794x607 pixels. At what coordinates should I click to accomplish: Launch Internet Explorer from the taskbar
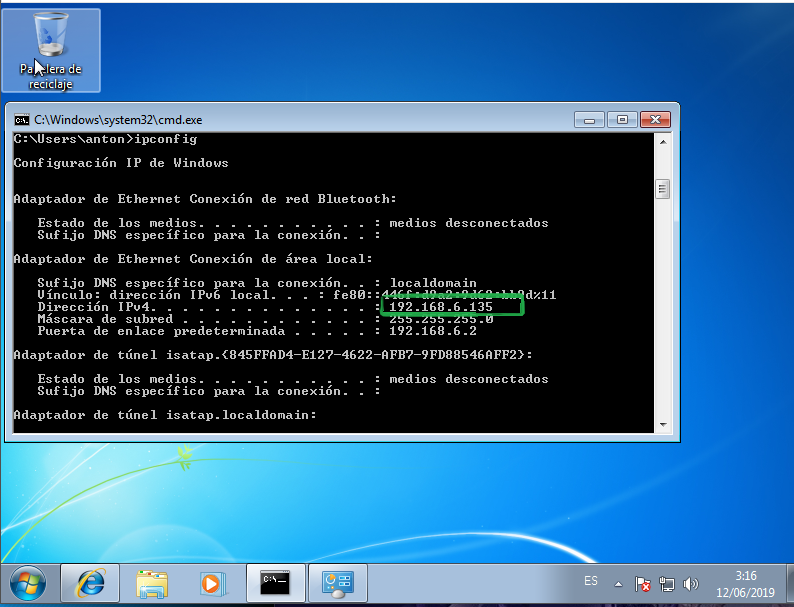[90, 583]
